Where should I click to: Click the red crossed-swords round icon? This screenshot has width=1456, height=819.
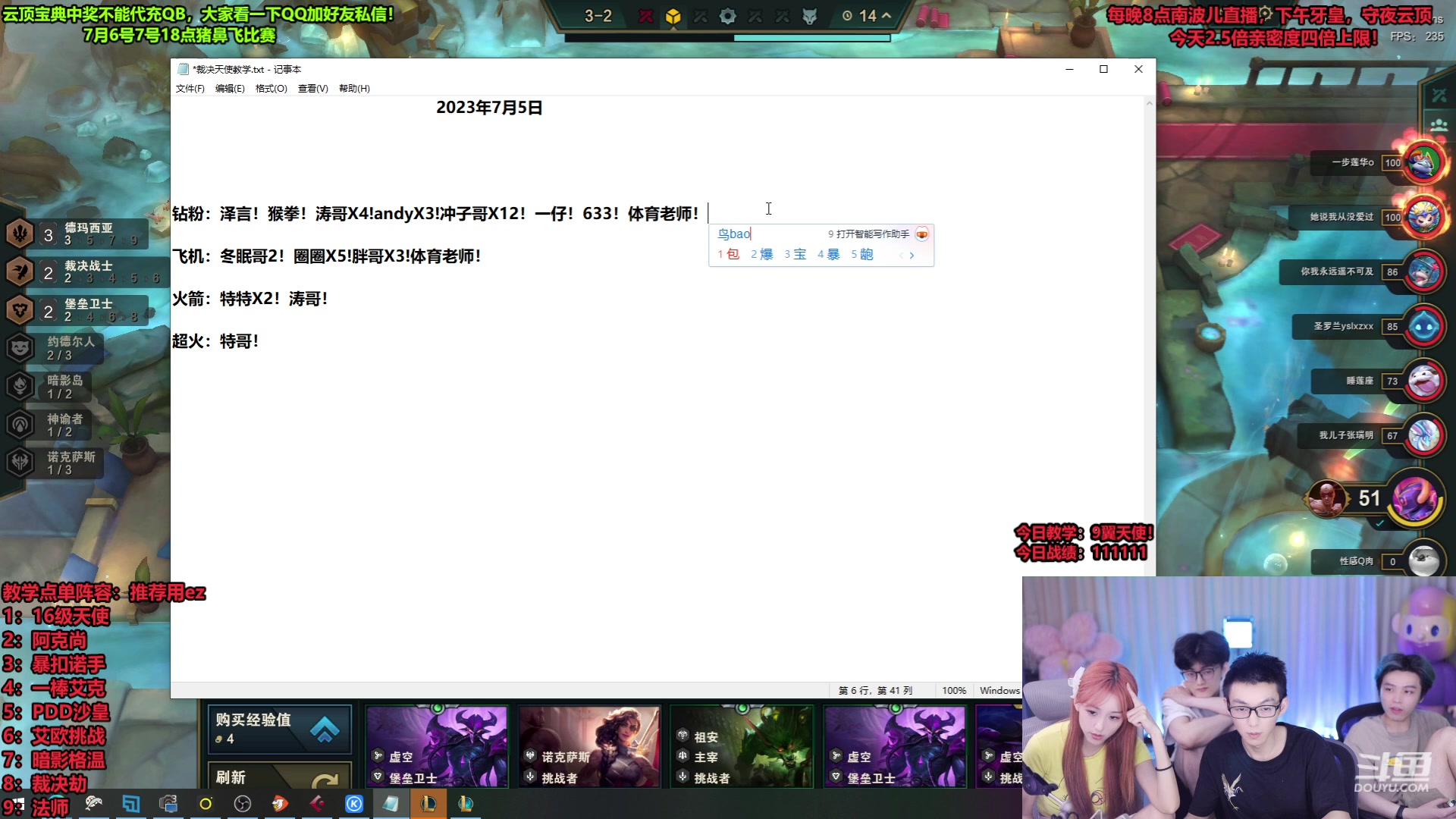coord(645,16)
